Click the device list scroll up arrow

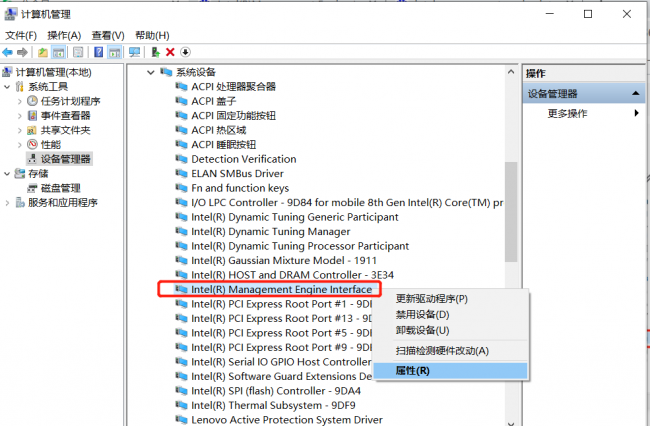pyautogui.click(x=511, y=72)
